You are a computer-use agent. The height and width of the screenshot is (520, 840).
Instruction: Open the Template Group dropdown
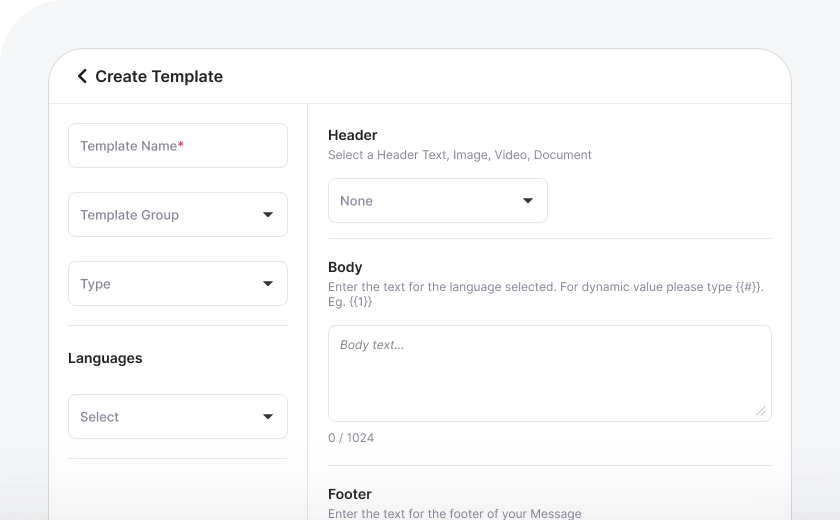165,215
